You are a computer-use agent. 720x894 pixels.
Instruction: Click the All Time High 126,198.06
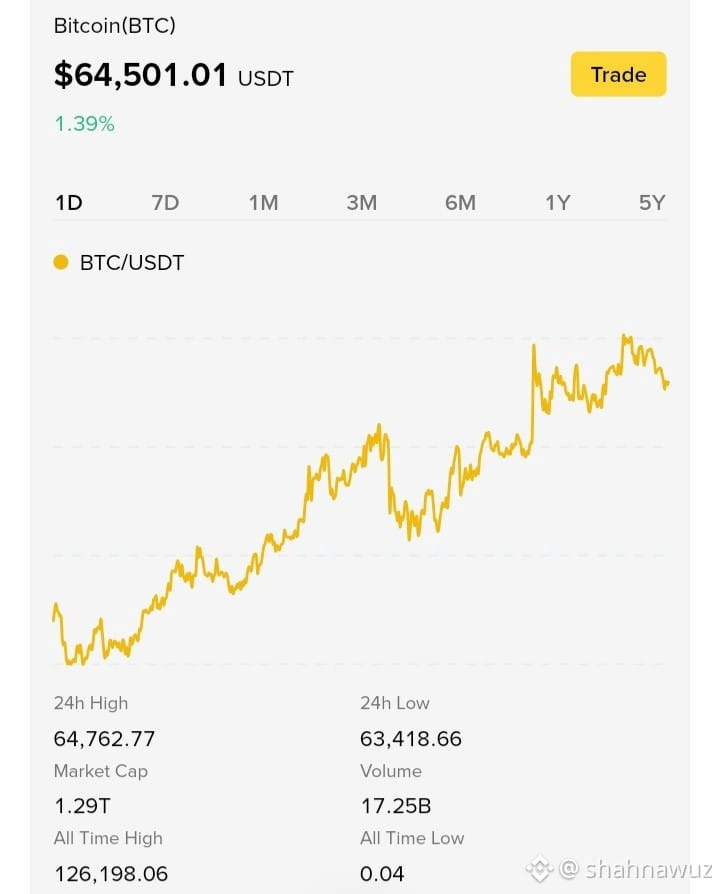(111, 873)
